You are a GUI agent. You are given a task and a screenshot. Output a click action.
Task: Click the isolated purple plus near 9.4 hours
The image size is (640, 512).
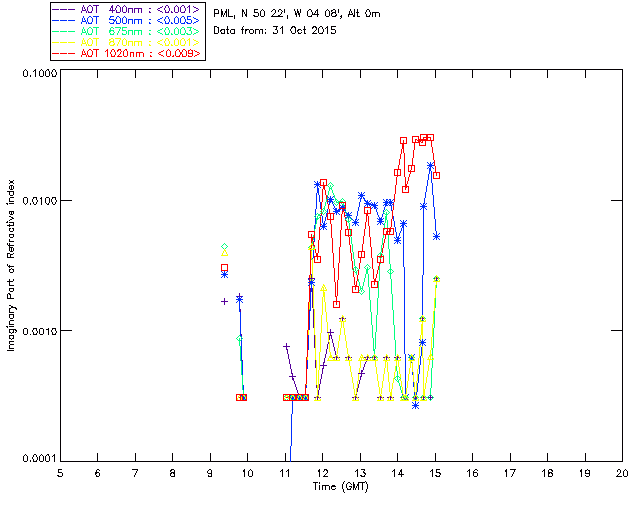pyautogui.click(x=224, y=301)
